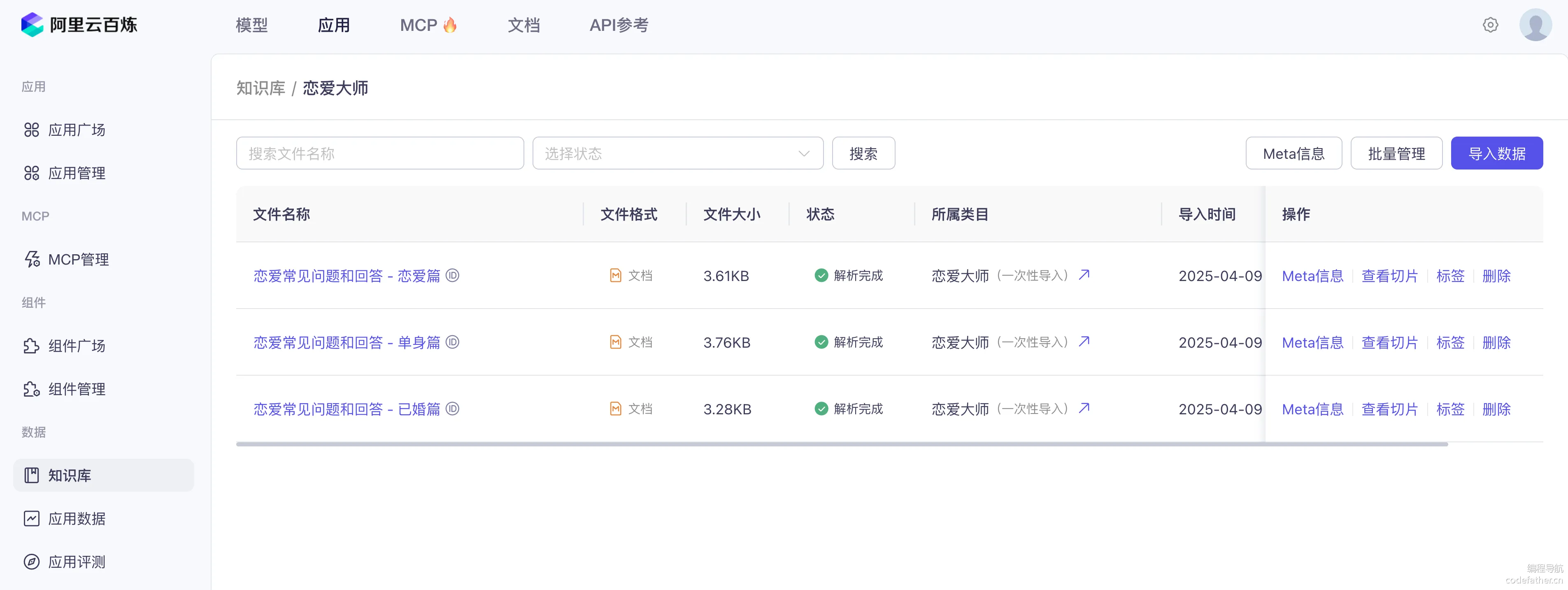Focus the 搜索文件名称 search input
Screen dimensions: 1568x590
coord(380,153)
